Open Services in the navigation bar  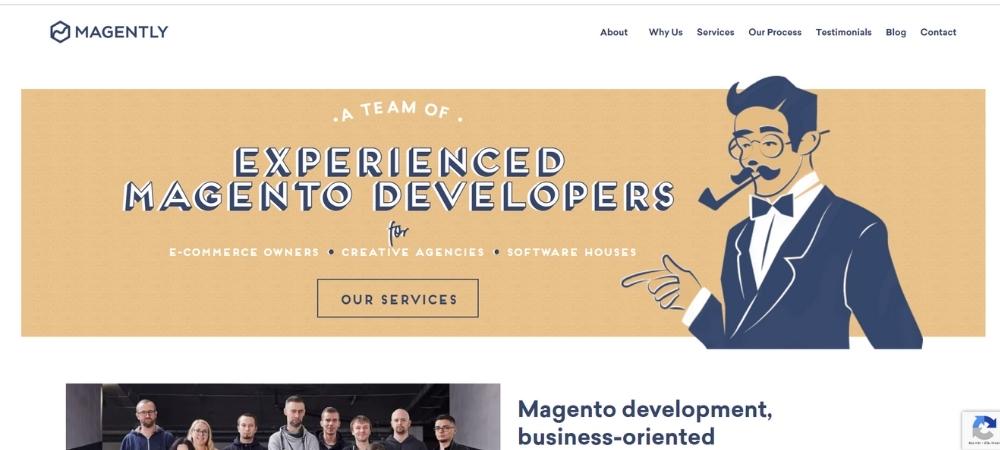[x=715, y=32]
